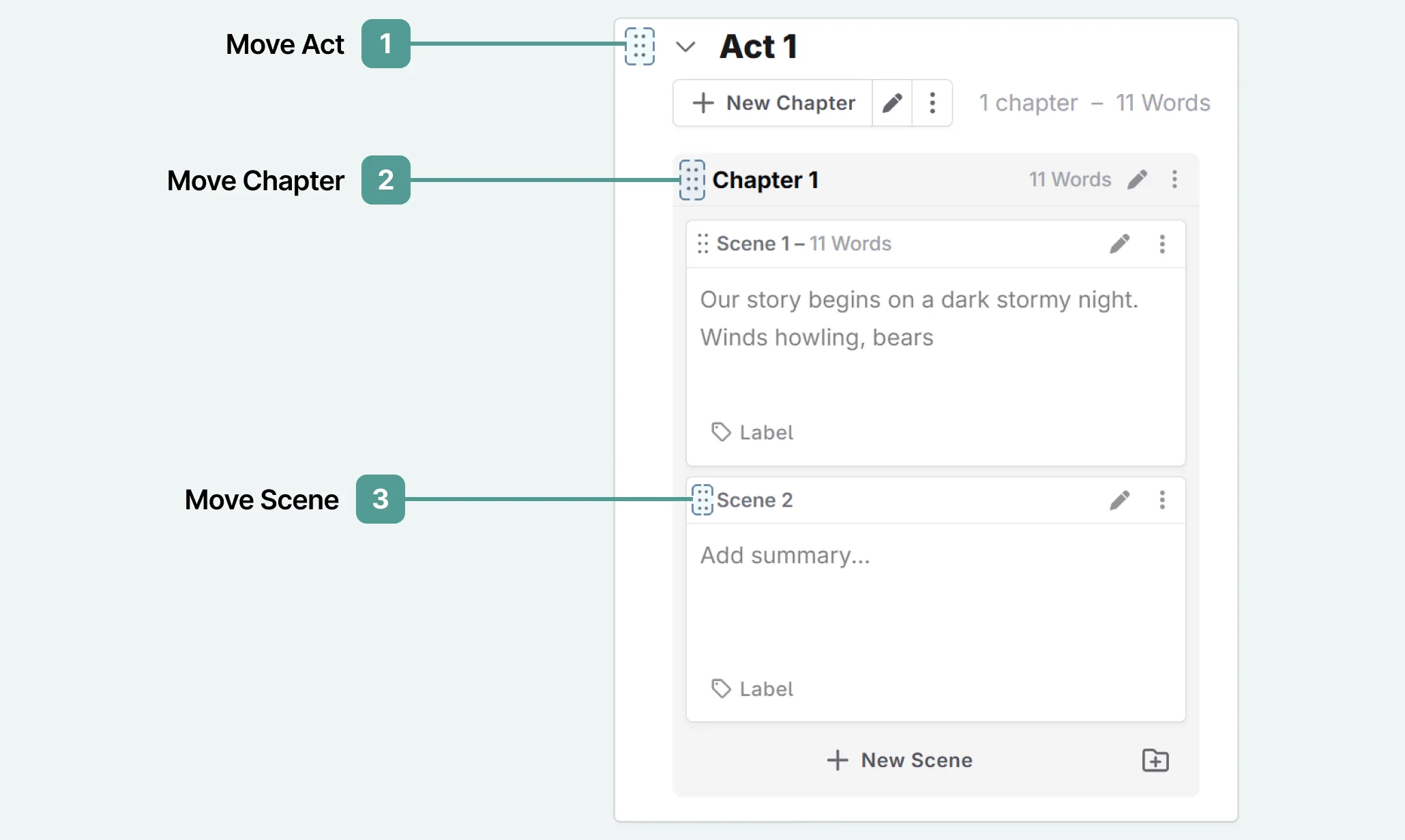Click the edit pencil icon for Scene 2
This screenshot has height=840, width=1405.
coord(1120,498)
